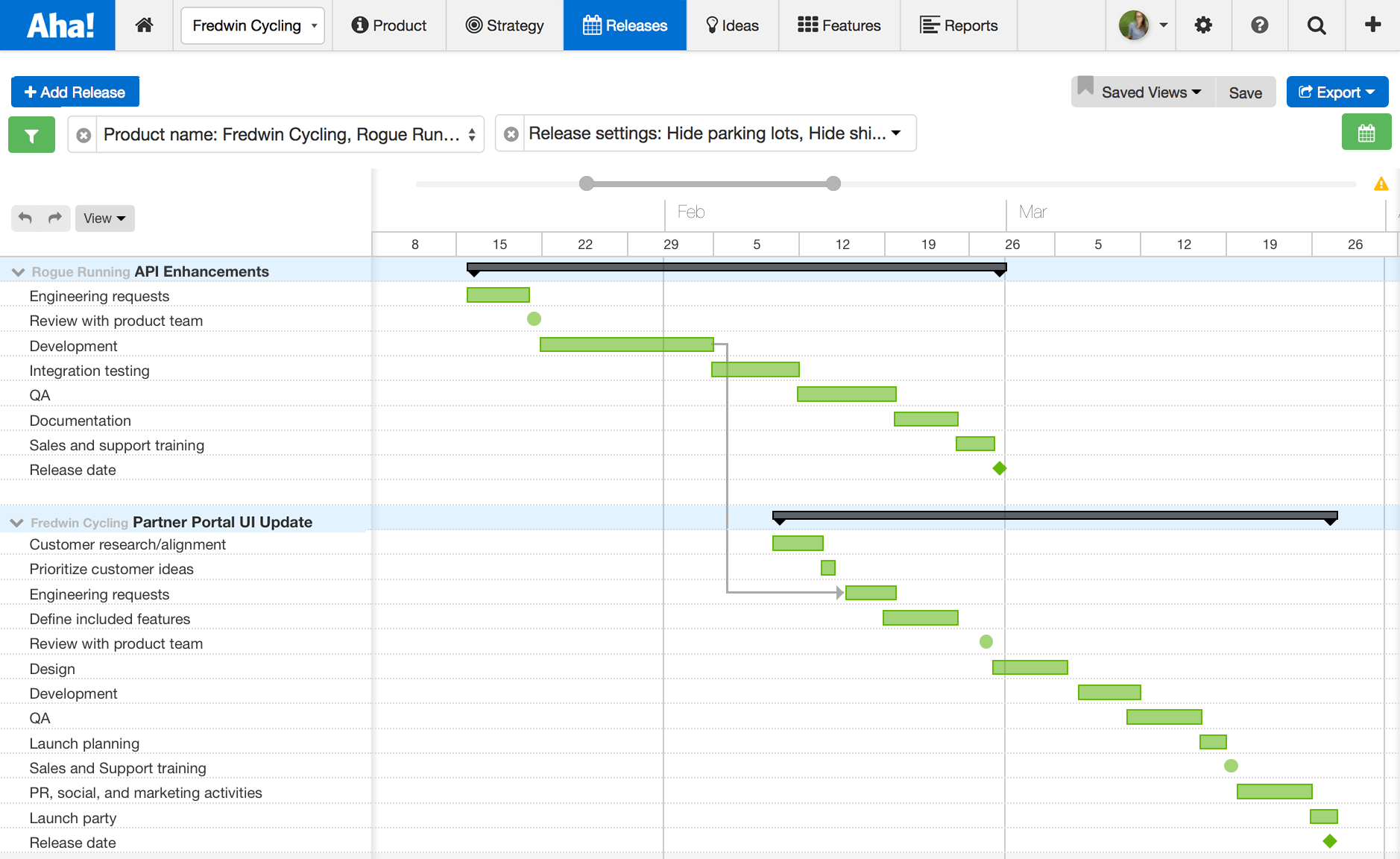
Task: Click the Partner Portal UI Update summary bar
Action: 1055,517
